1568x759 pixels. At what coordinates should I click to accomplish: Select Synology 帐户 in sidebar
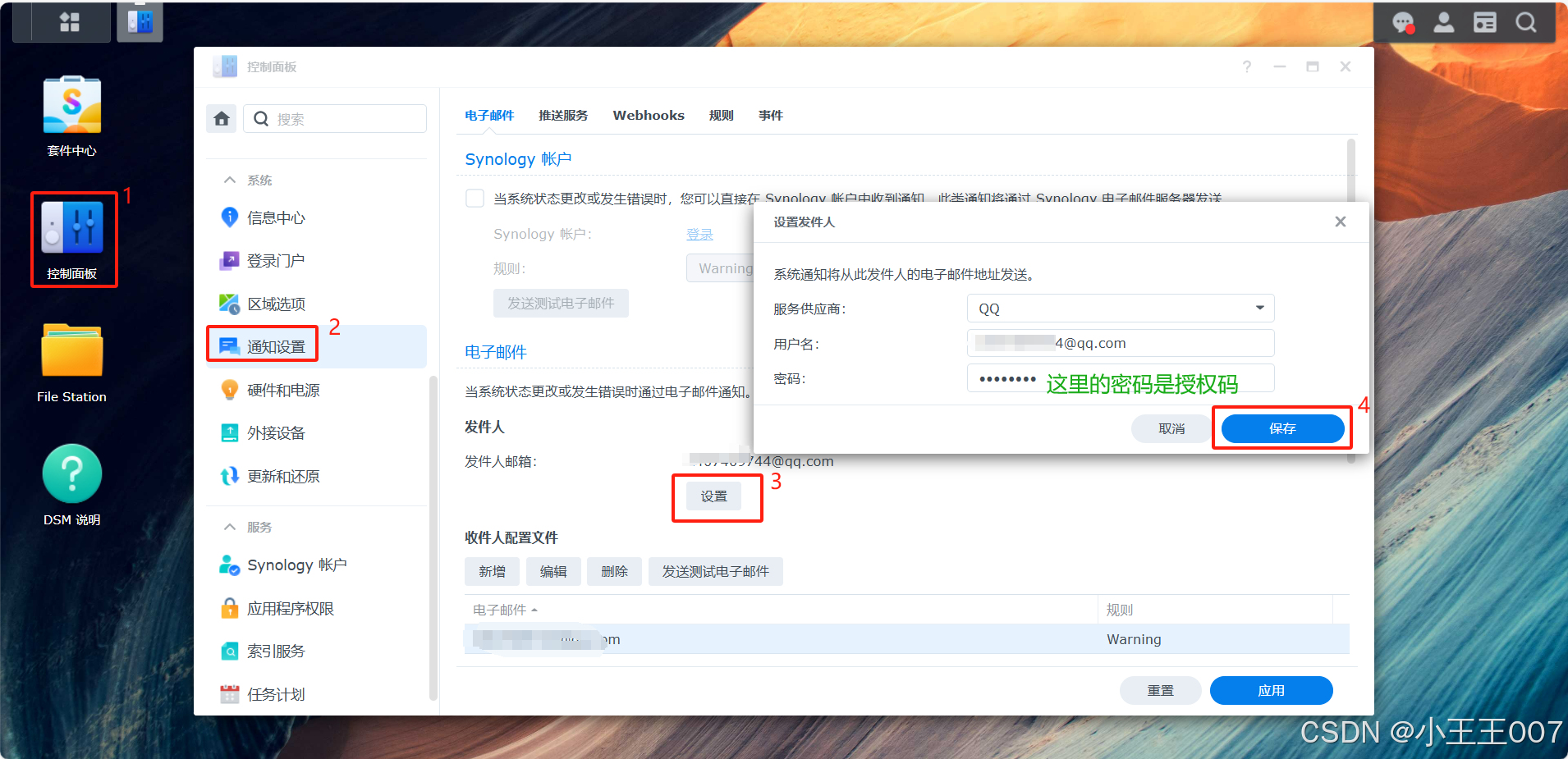316,565
